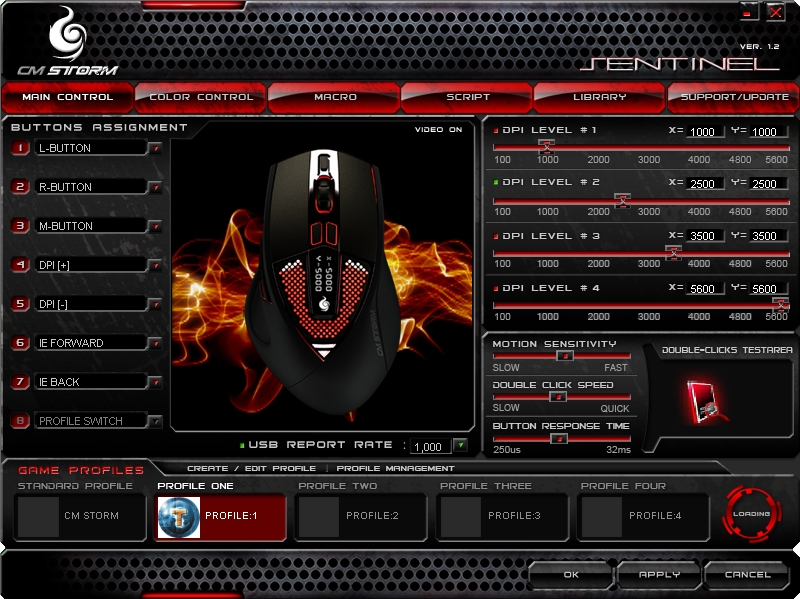Open the Support/Update tab
Image resolution: width=800 pixels, height=599 pixels.
click(x=734, y=97)
